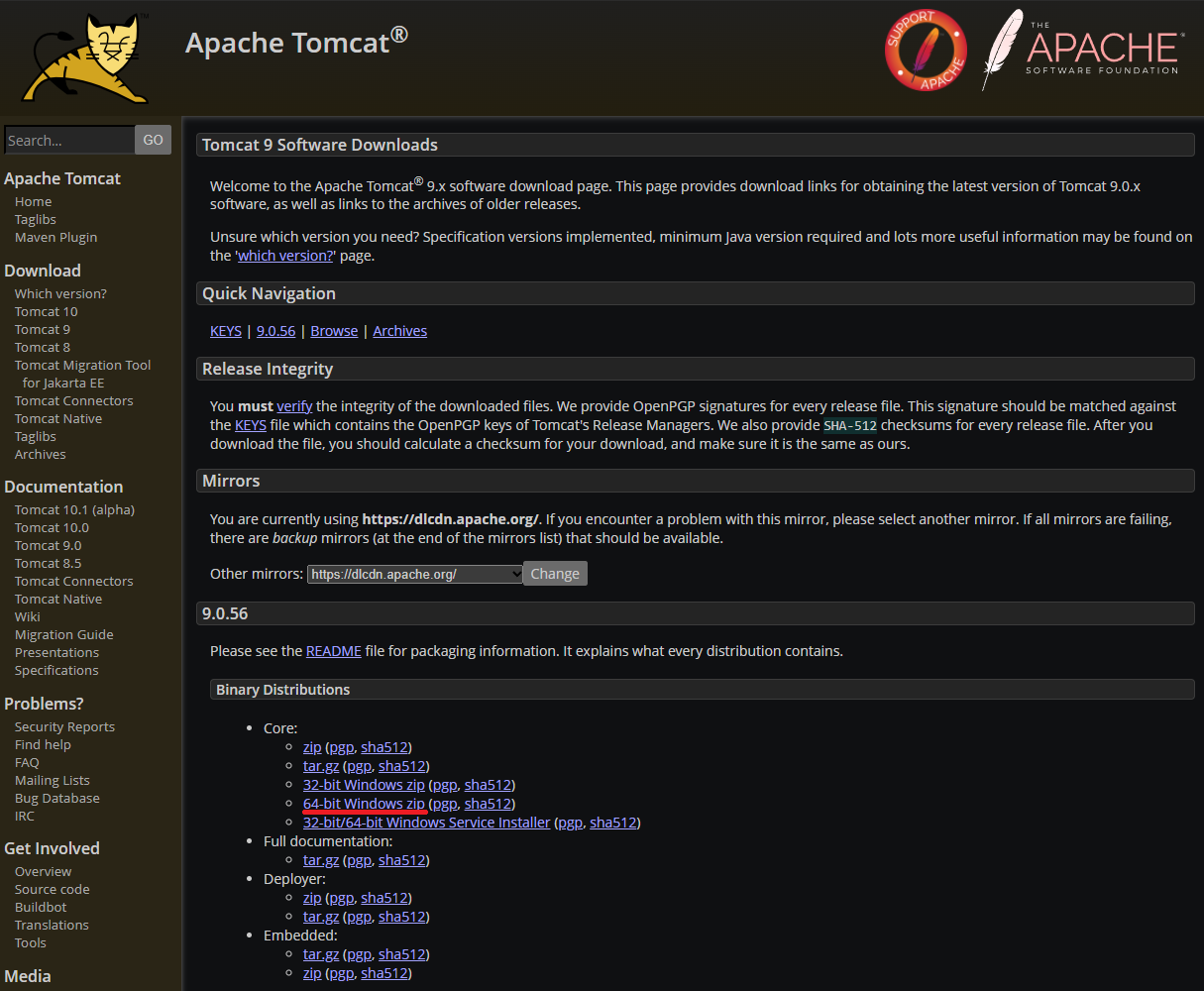Click the Support Apache badge icon

click(x=926, y=51)
